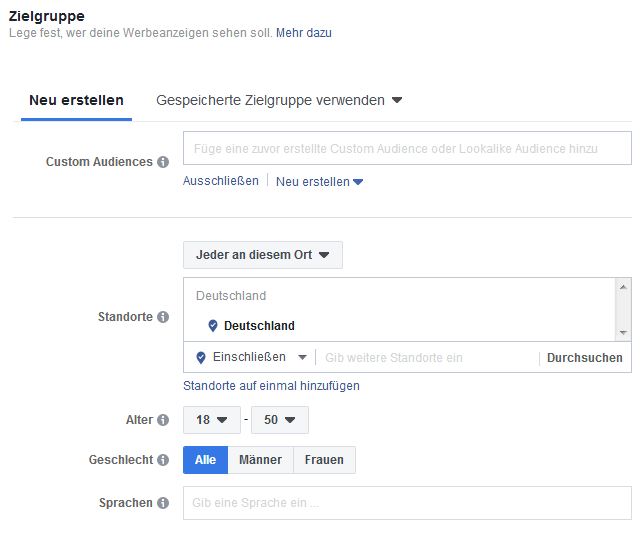Screen dimensions: 643x537
Task: Select Frauen gender option
Action: 323,460
